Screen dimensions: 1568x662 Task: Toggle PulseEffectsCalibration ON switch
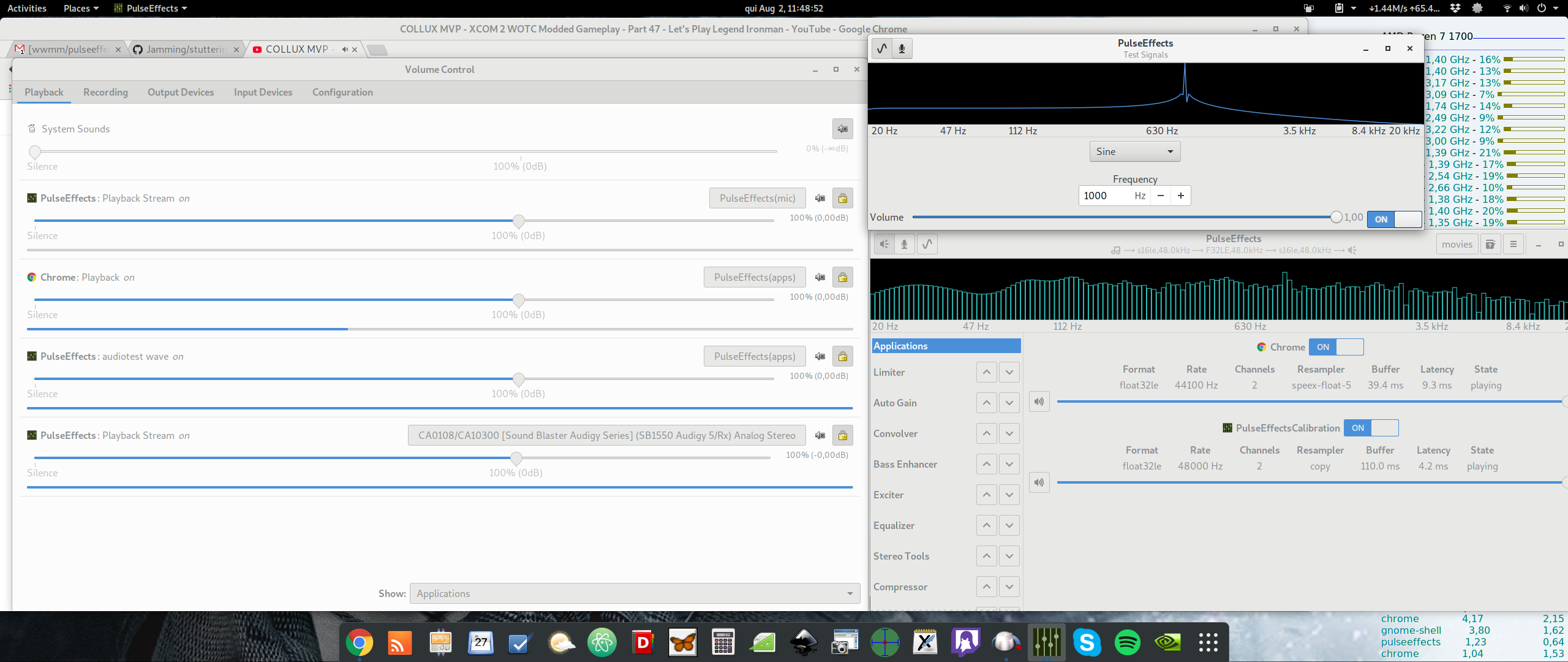pyautogui.click(x=1371, y=428)
